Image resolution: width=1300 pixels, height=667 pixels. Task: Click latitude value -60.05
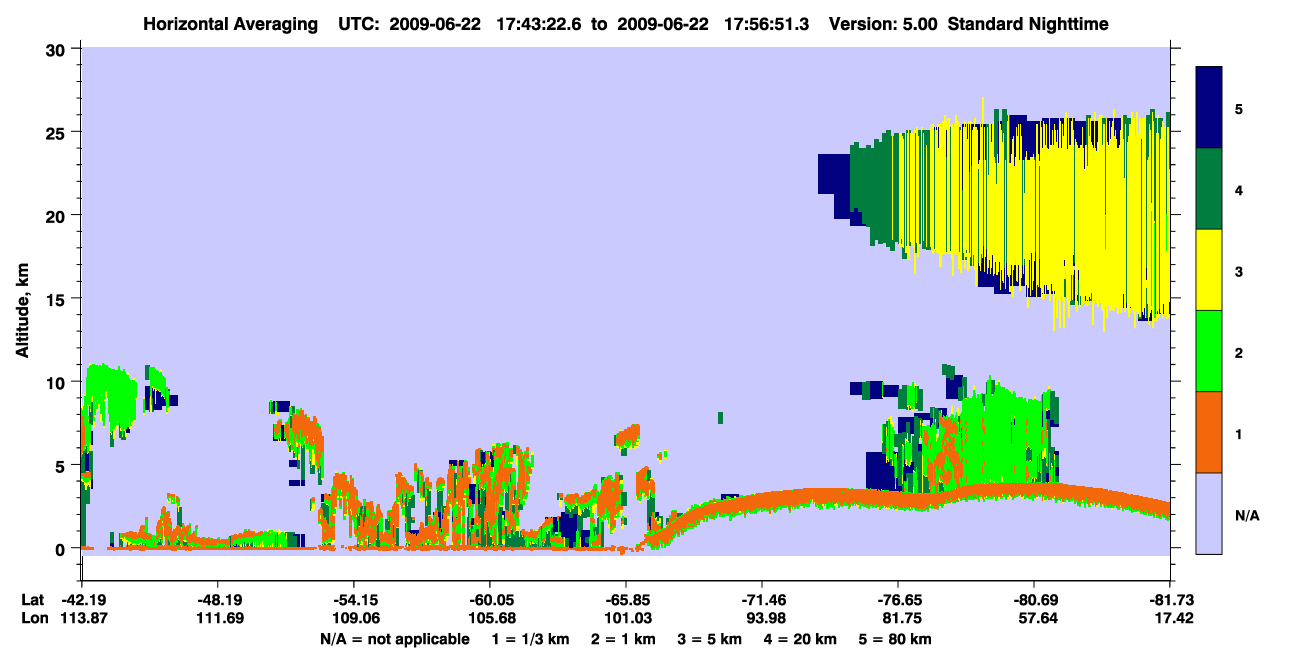click(x=489, y=601)
